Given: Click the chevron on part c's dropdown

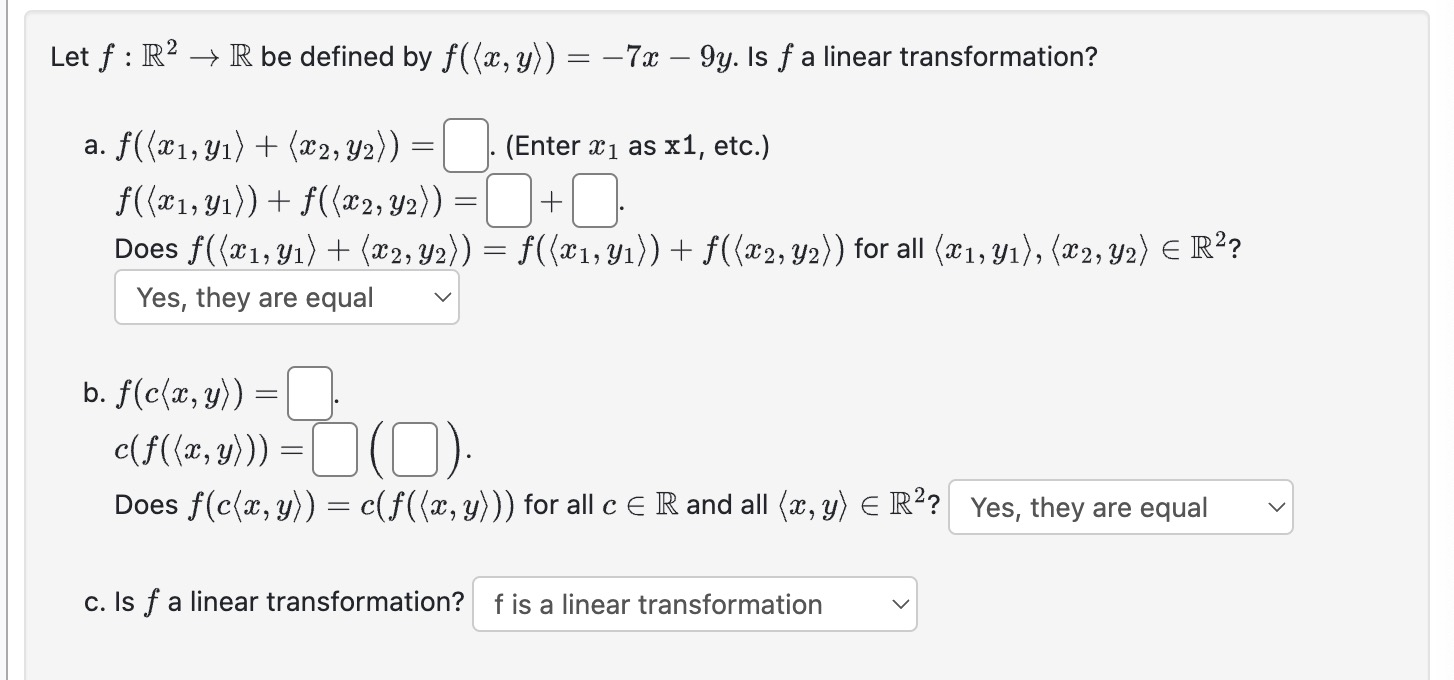Looking at the screenshot, I should (x=899, y=603).
